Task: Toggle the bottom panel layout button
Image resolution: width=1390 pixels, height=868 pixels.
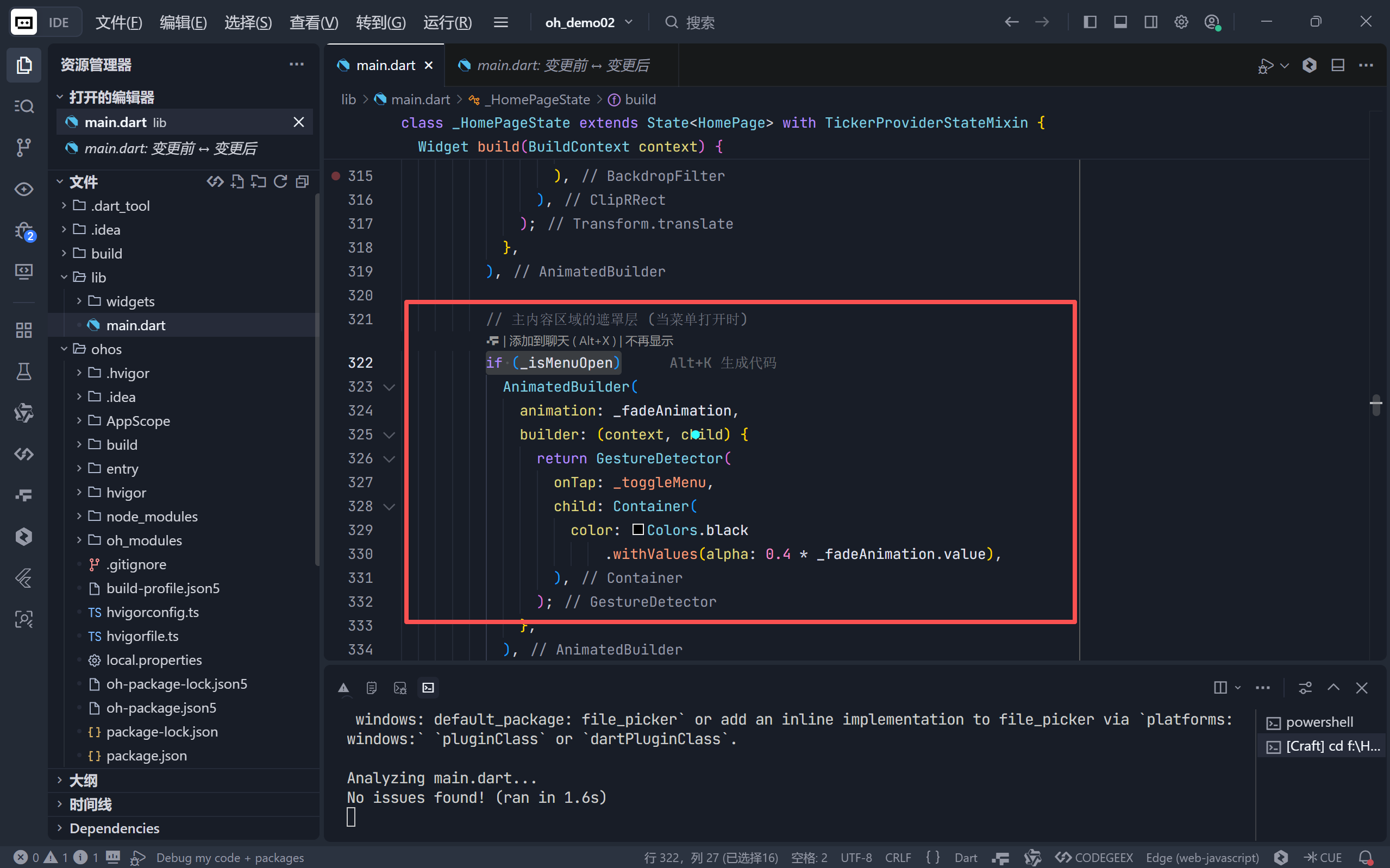Action: click(x=1120, y=22)
